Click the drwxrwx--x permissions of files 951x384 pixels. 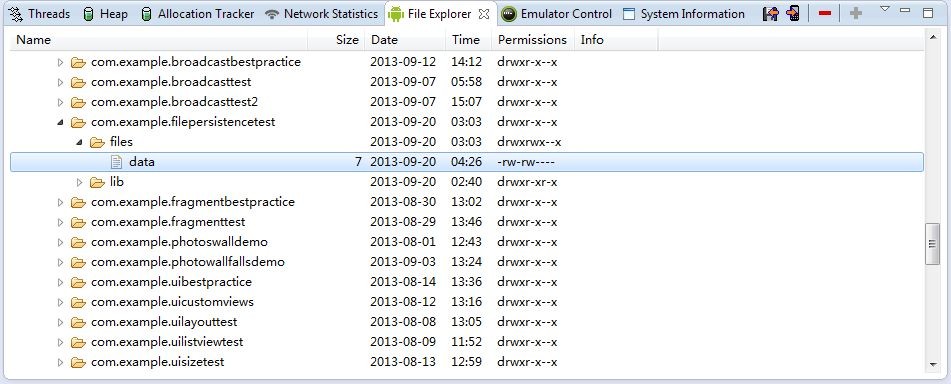click(529, 142)
